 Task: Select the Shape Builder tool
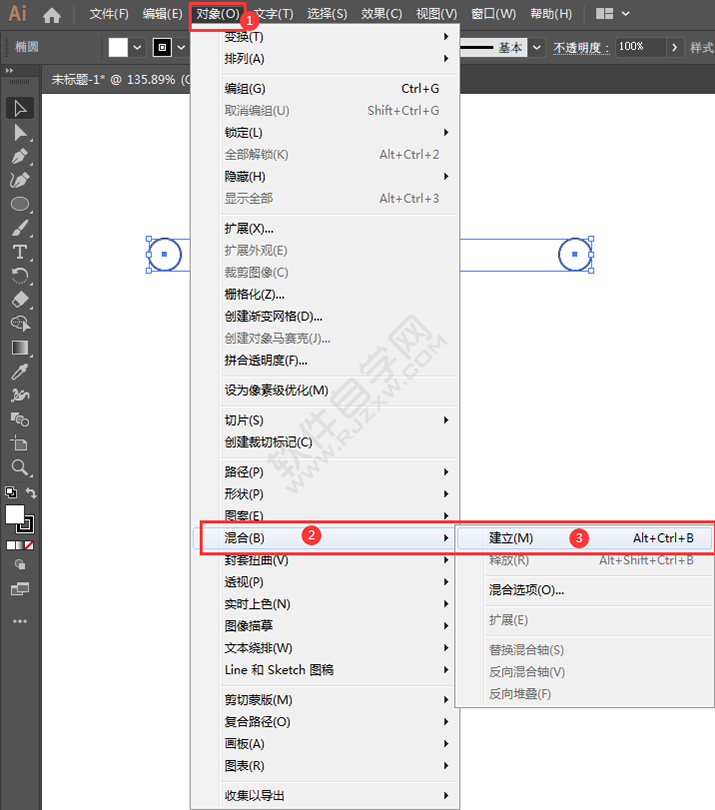[x=20, y=323]
